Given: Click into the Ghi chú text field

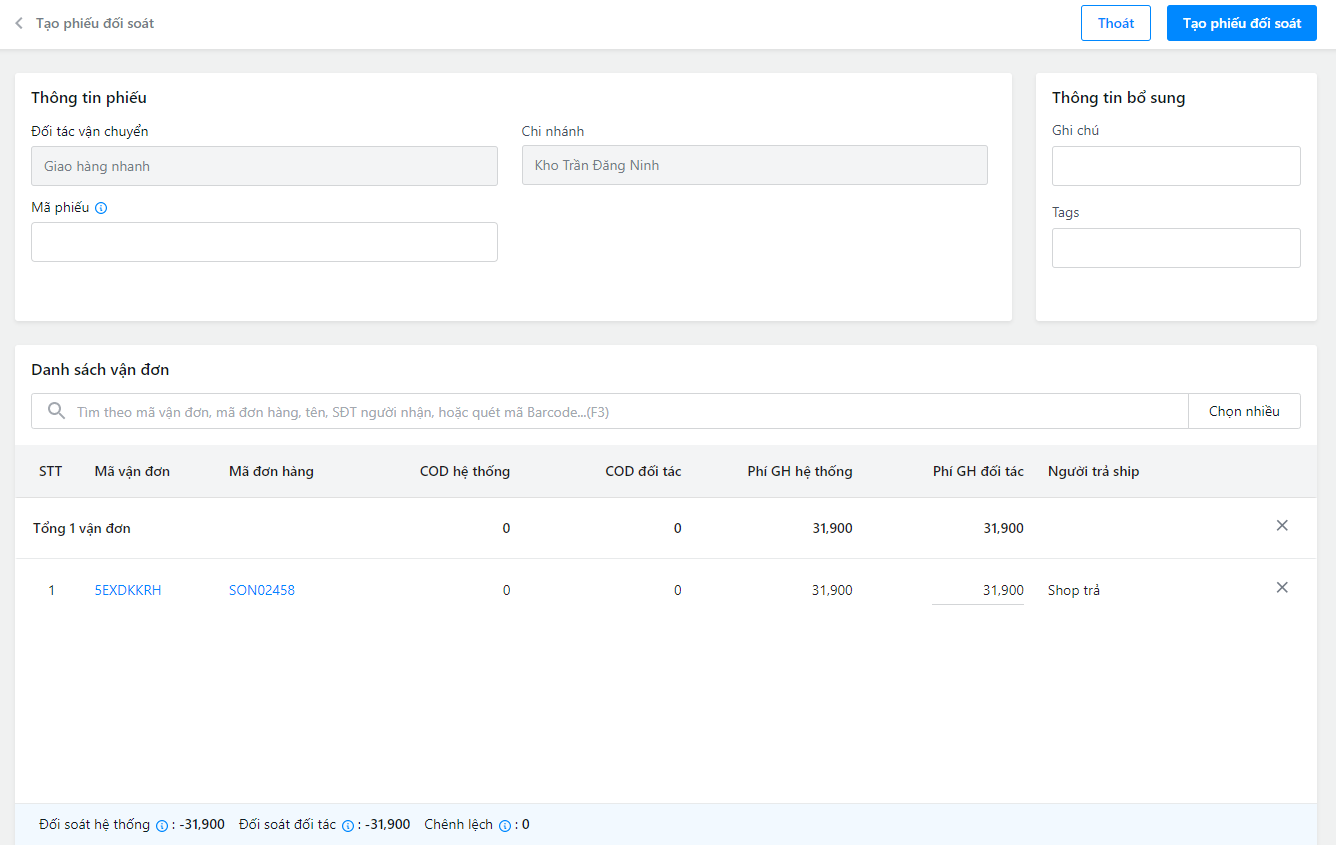Looking at the screenshot, I should point(1176,166).
